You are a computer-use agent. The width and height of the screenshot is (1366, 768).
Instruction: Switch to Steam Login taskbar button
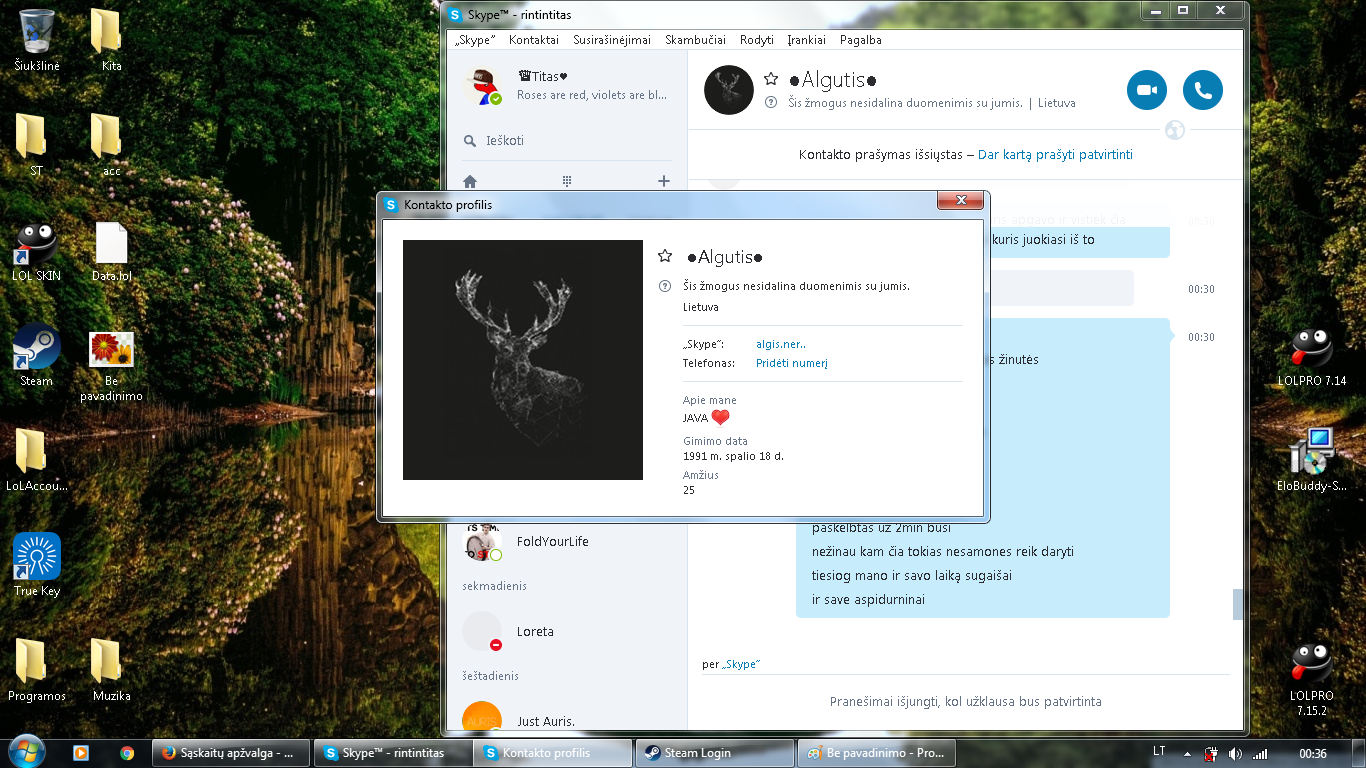click(x=714, y=753)
